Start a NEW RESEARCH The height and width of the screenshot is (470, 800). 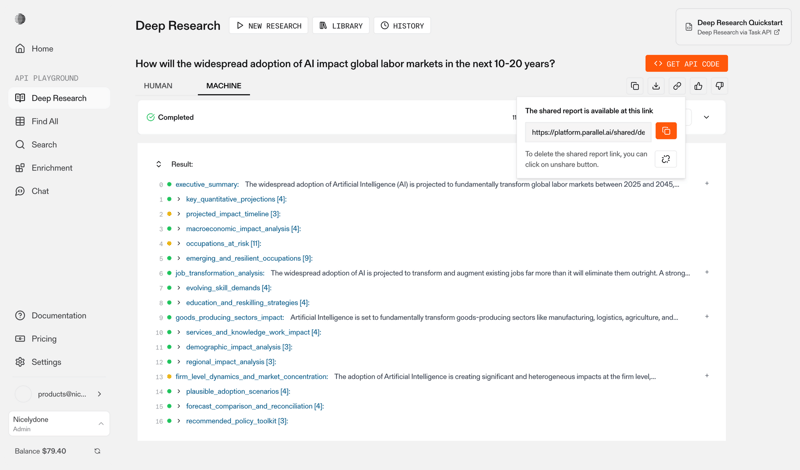269,26
